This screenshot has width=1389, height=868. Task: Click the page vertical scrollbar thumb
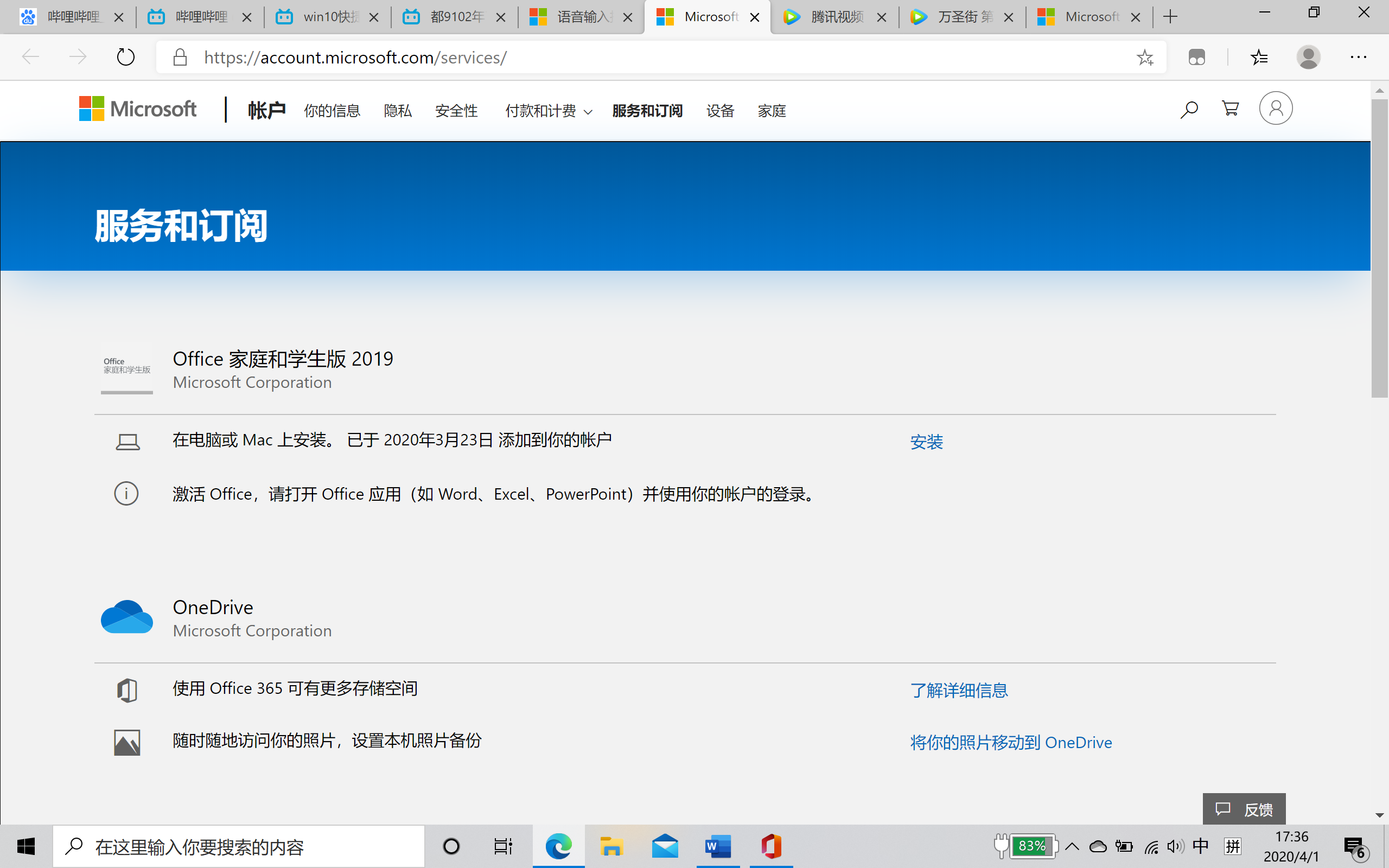[1379, 247]
